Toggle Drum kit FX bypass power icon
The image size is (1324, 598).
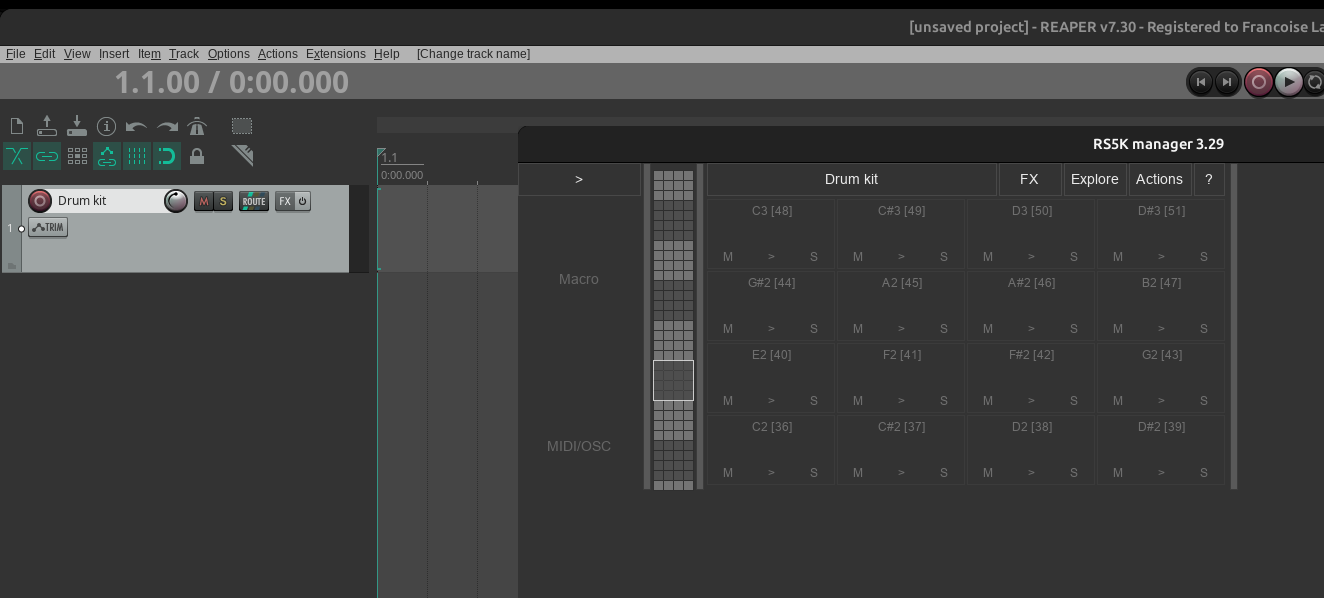coord(302,201)
